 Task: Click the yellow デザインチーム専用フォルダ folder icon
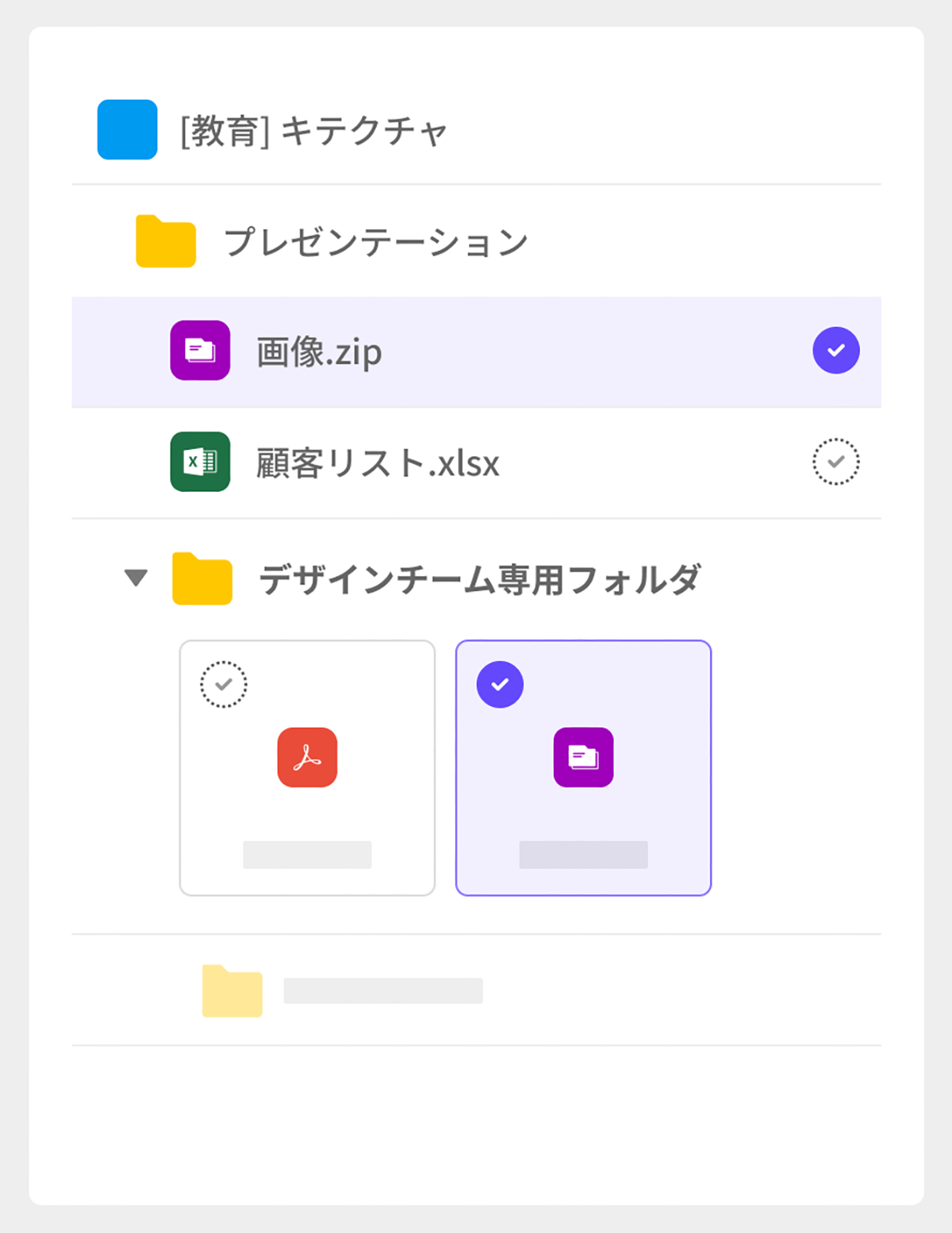pyautogui.click(x=202, y=578)
